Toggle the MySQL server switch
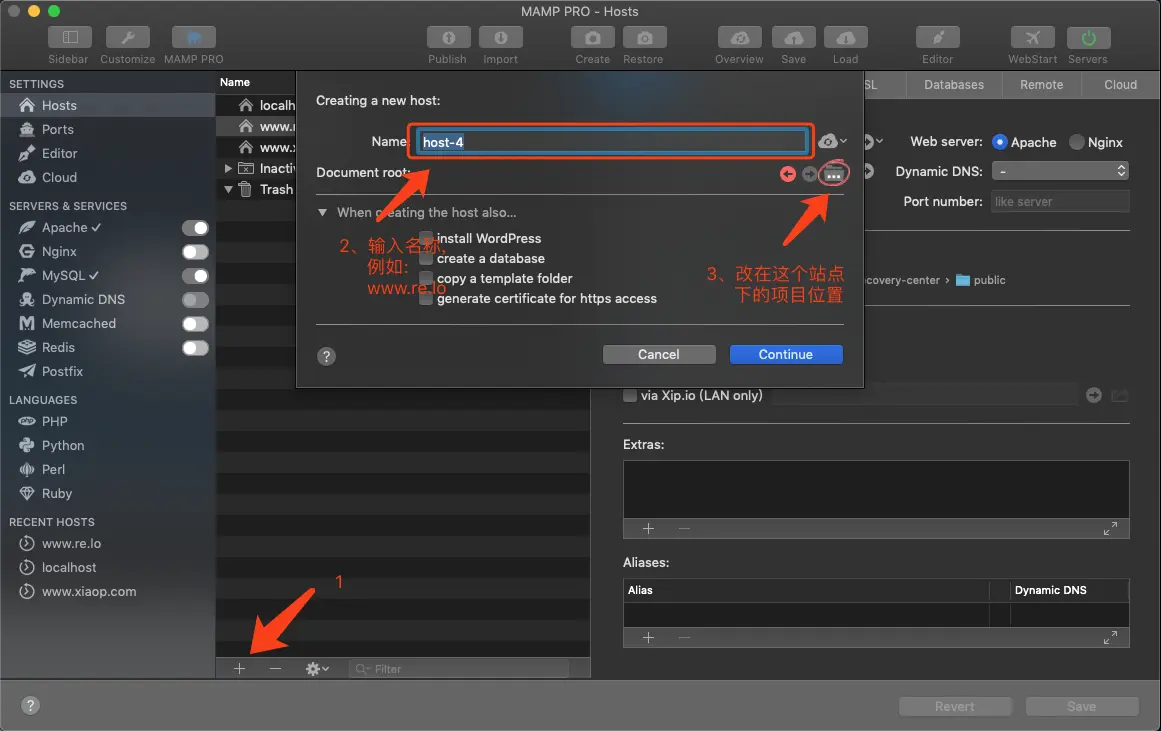 195,276
